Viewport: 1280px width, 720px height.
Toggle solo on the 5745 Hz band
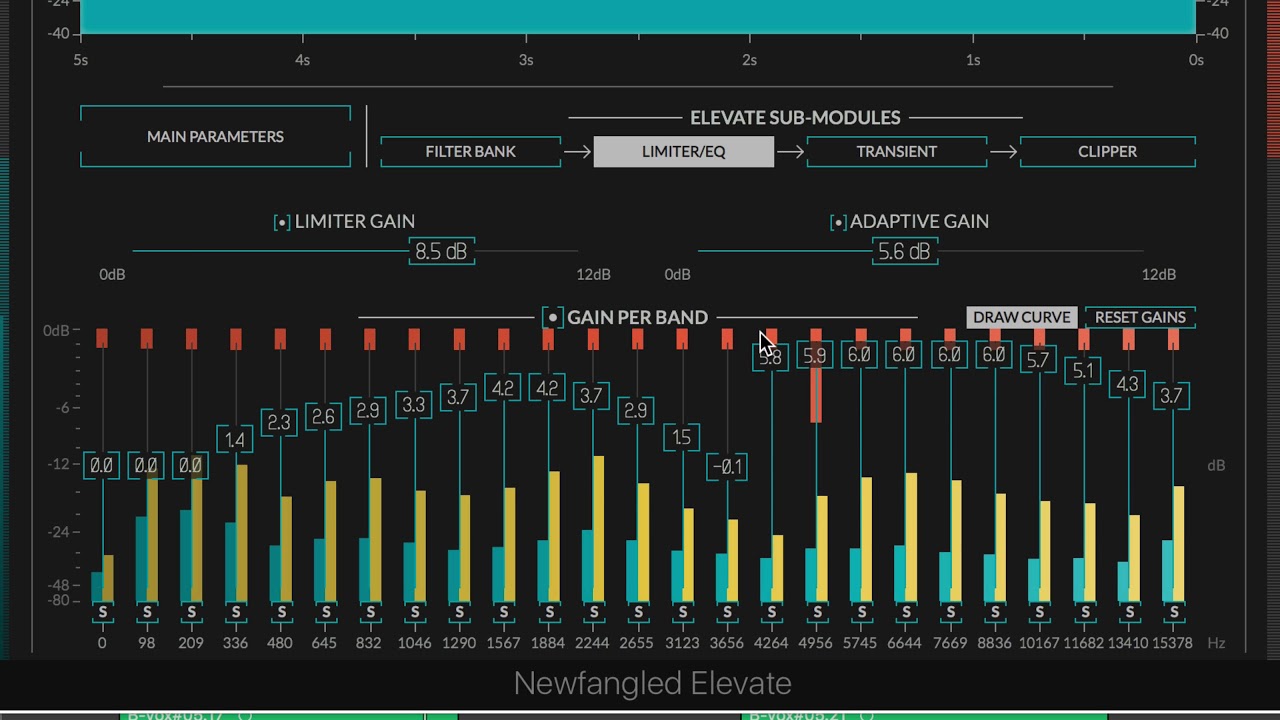point(861,612)
